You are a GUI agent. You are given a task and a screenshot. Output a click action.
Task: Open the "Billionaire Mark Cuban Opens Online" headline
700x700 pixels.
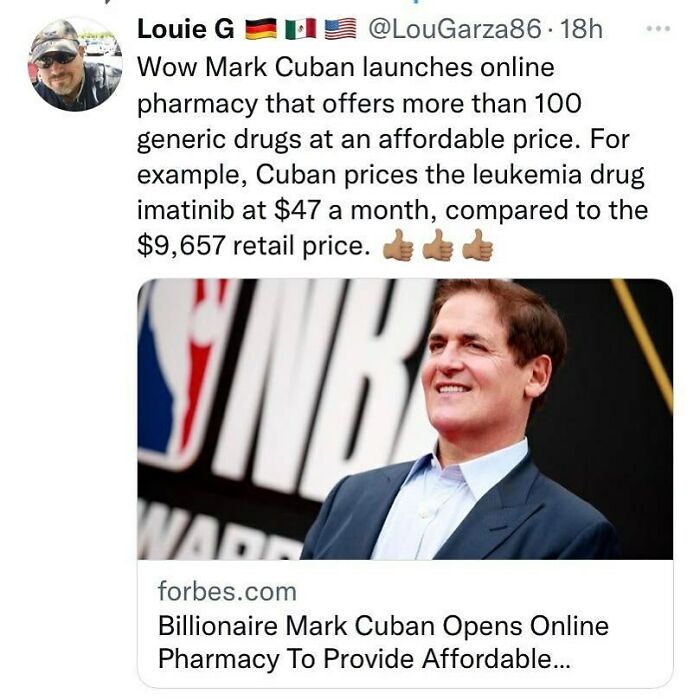click(x=383, y=625)
